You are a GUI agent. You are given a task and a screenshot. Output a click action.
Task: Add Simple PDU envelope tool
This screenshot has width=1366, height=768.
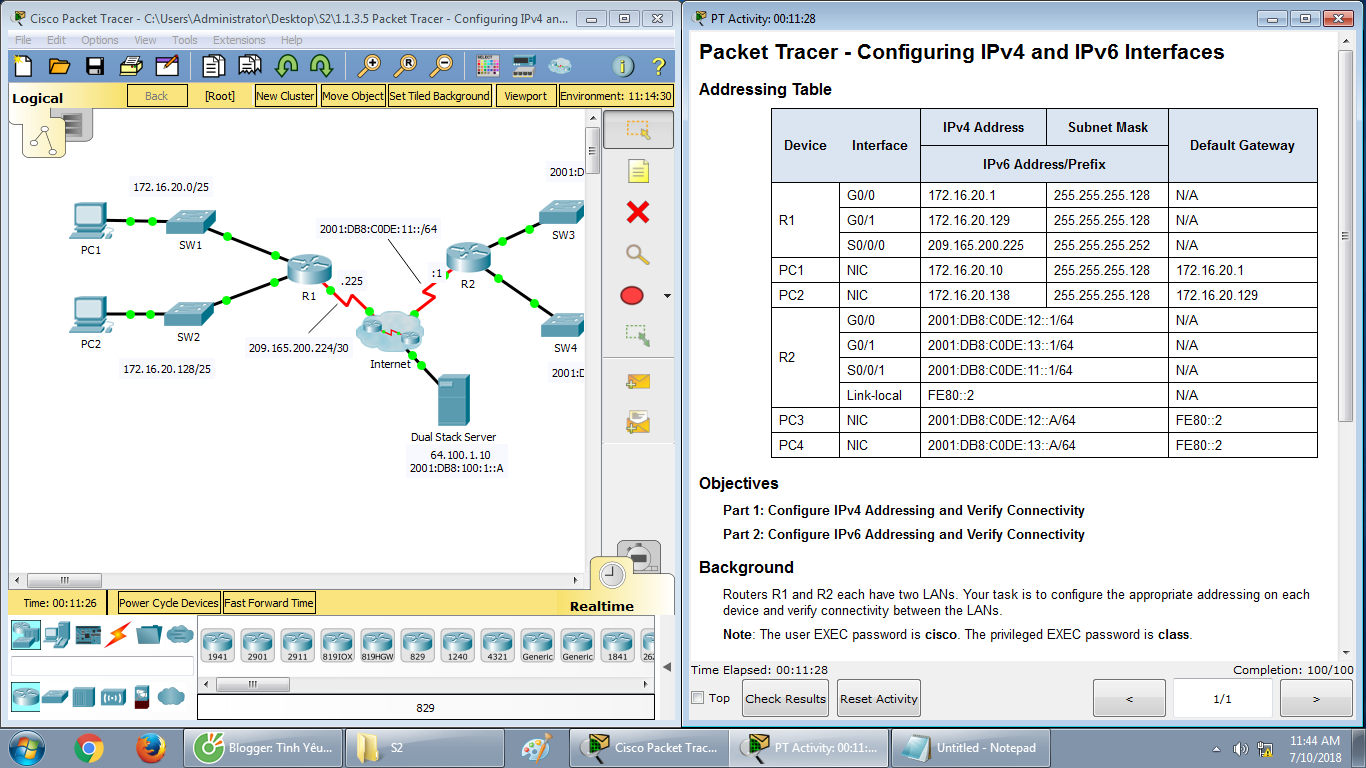[x=638, y=381]
